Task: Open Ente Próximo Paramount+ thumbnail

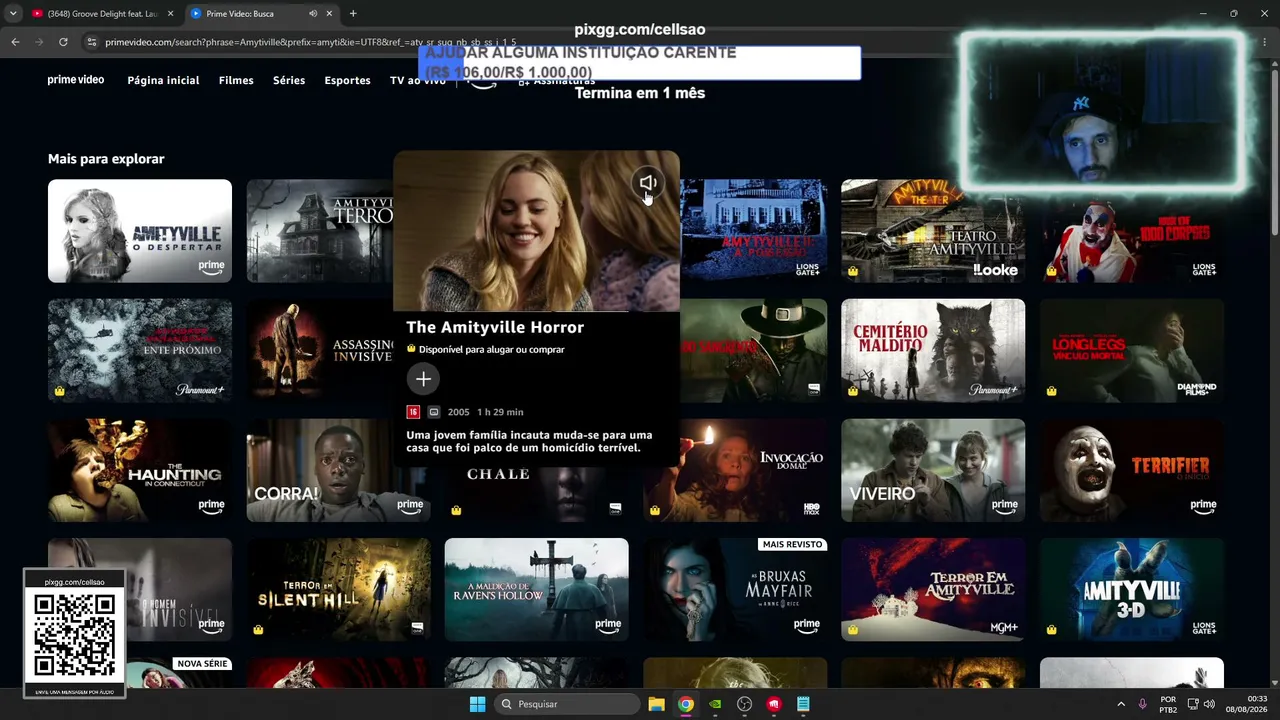Action: (x=140, y=350)
